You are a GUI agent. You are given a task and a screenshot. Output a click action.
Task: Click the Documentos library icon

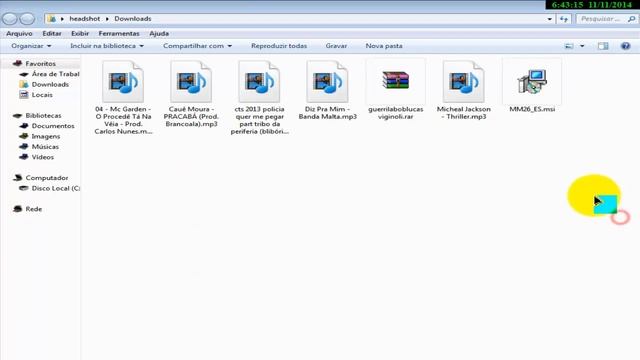[x=24, y=126]
